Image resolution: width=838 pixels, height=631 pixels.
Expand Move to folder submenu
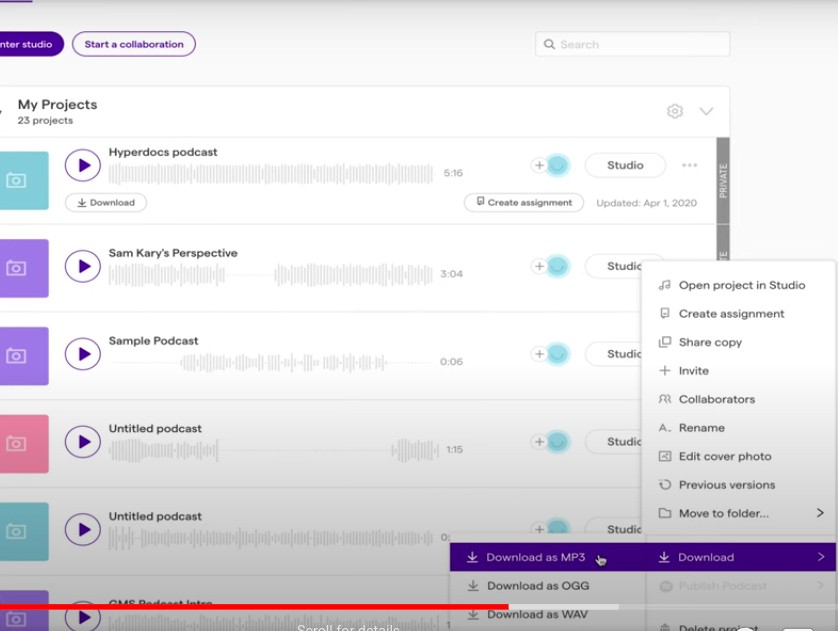(x=741, y=513)
